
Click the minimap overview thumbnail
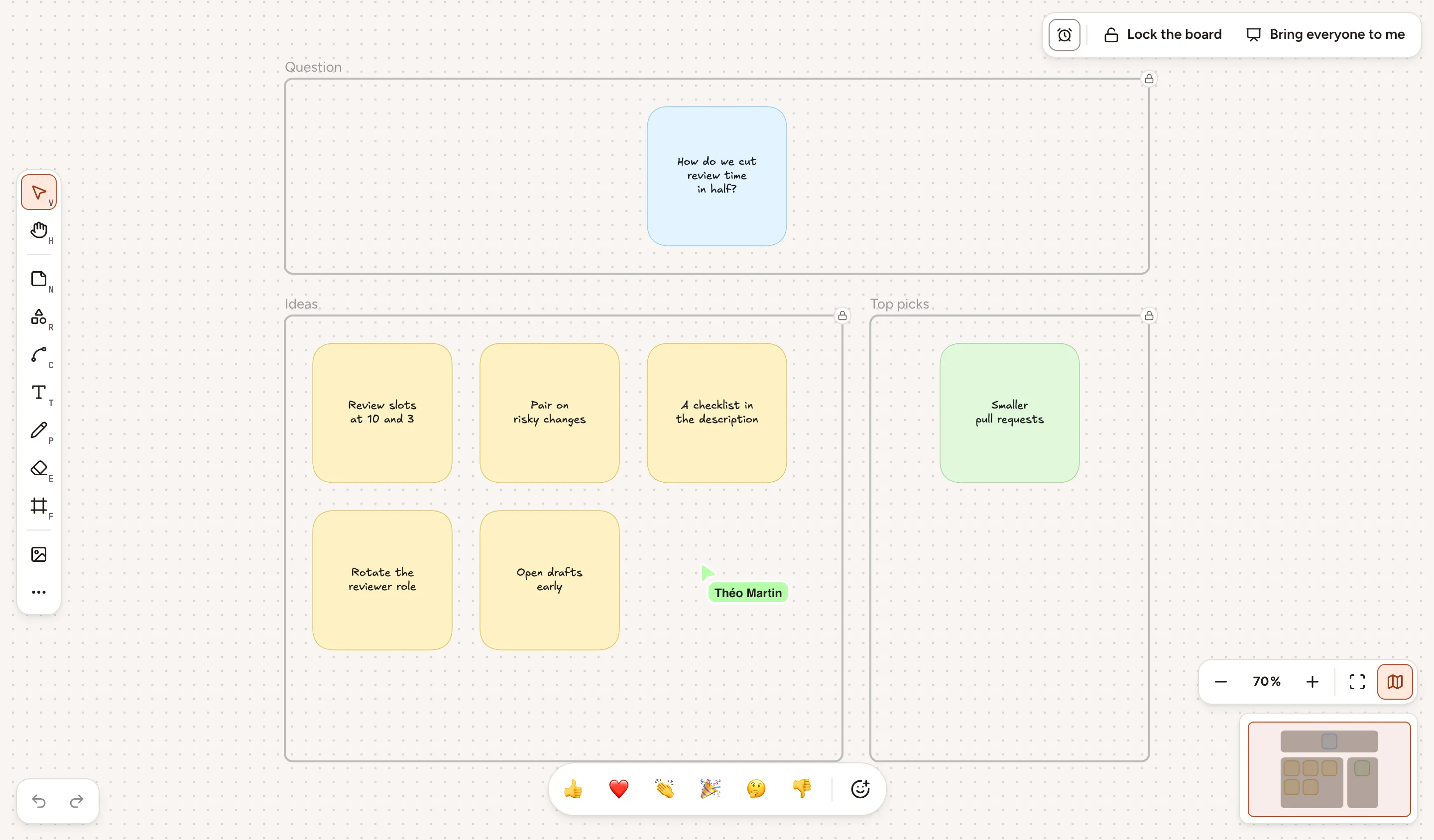click(1329, 769)
